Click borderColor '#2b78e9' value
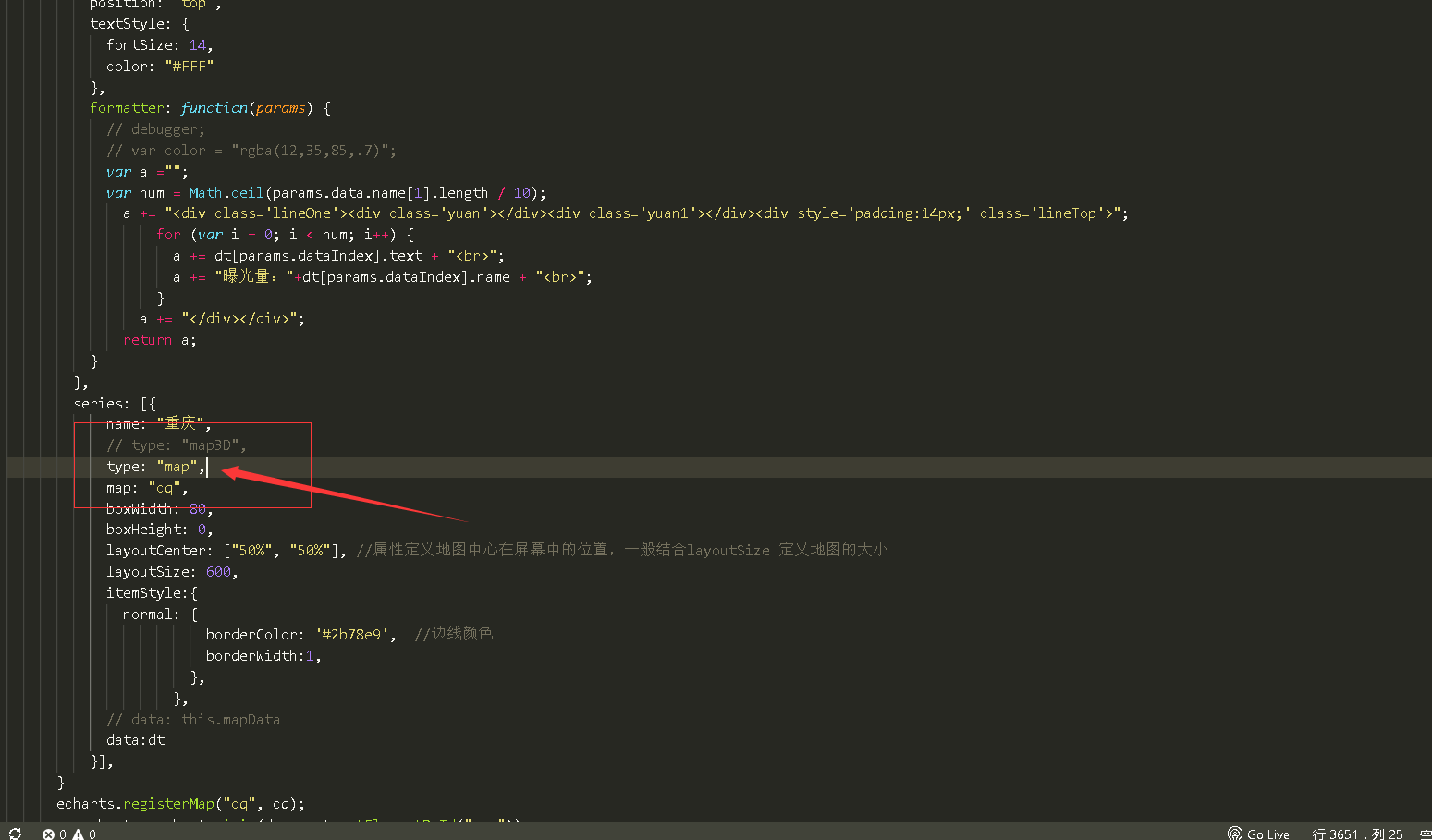 click(351, 635)
